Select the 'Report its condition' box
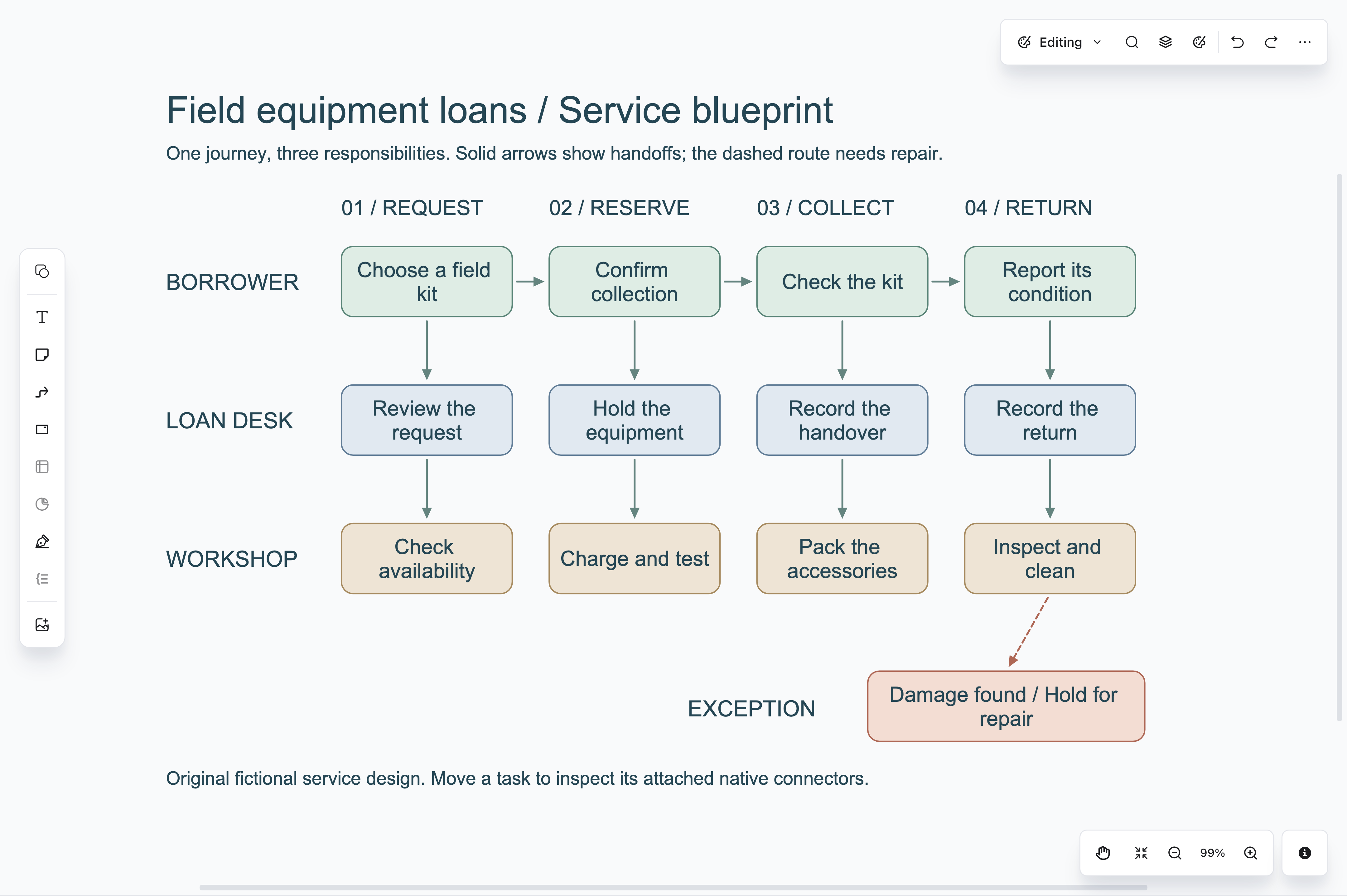Screen dimensions: 1347x896 click(1050, 282)
